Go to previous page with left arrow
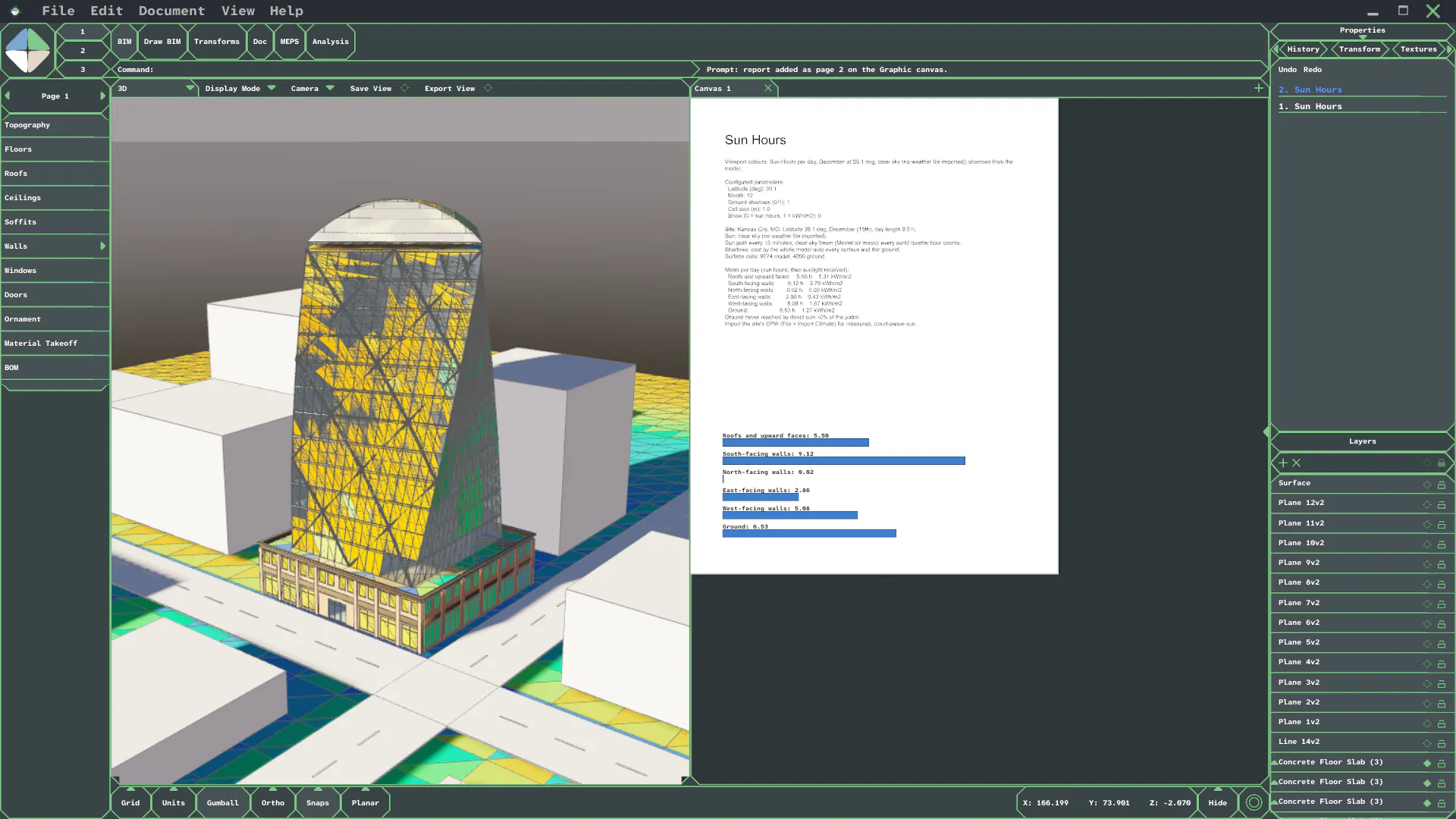Viewport: 1456px width, 819px height. coord(8,96)
